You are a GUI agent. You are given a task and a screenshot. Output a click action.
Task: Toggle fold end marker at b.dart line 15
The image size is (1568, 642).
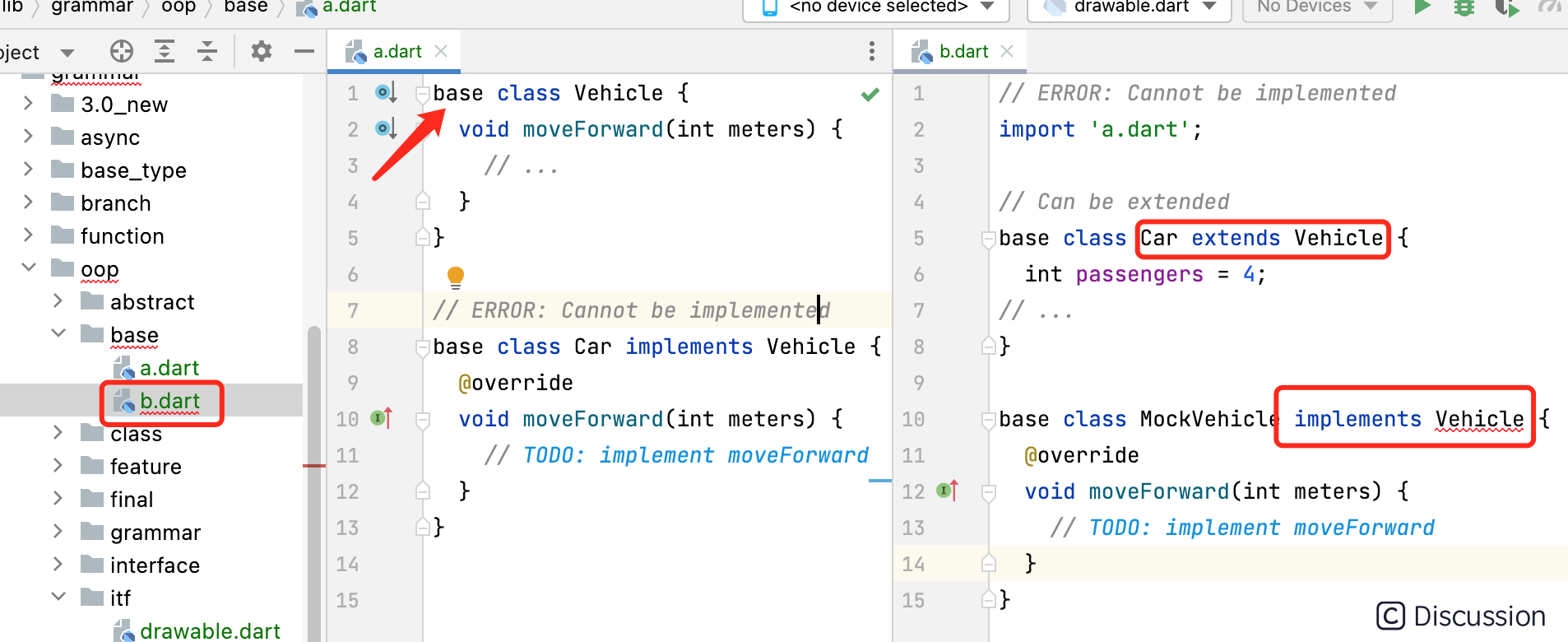pos(989,599)
